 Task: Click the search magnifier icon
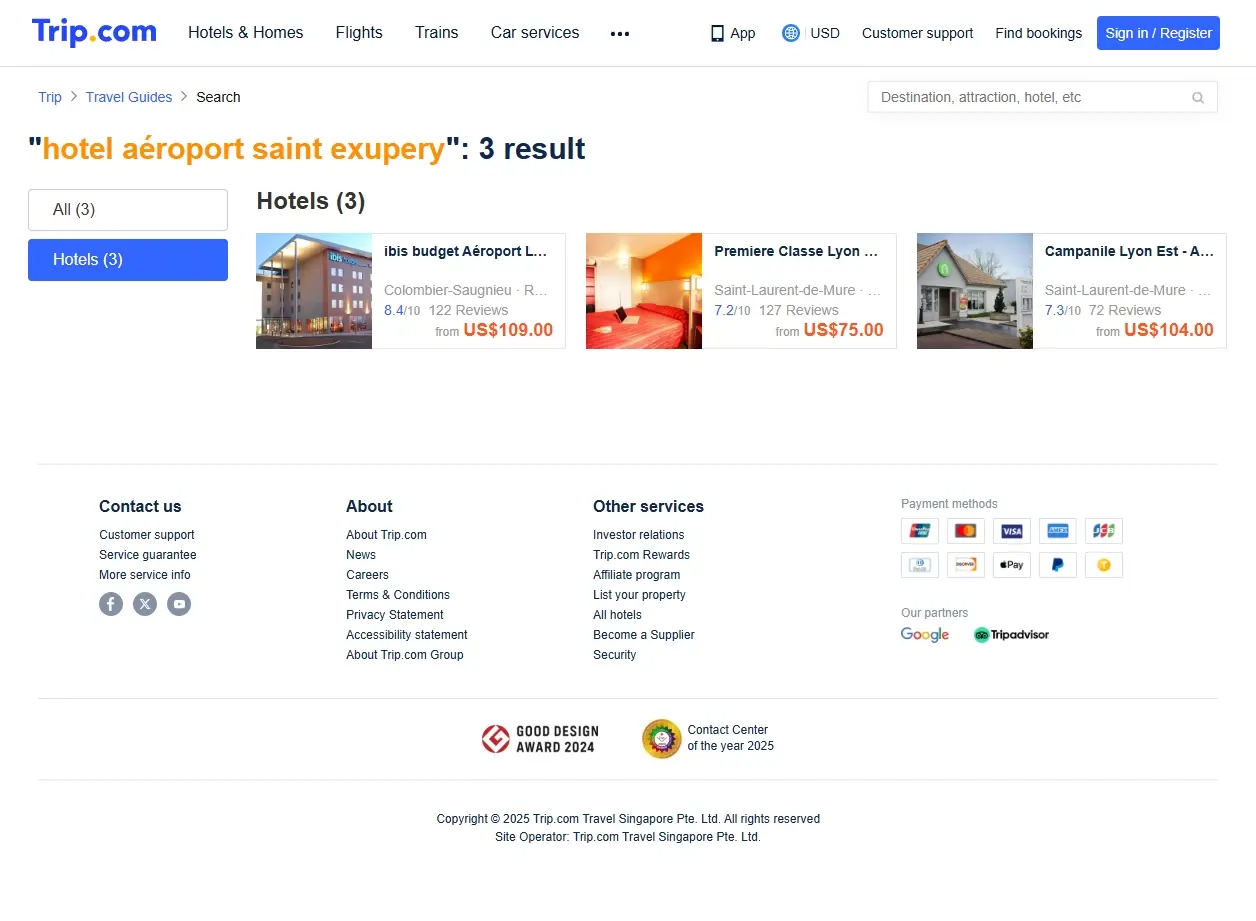[1198, 97]
